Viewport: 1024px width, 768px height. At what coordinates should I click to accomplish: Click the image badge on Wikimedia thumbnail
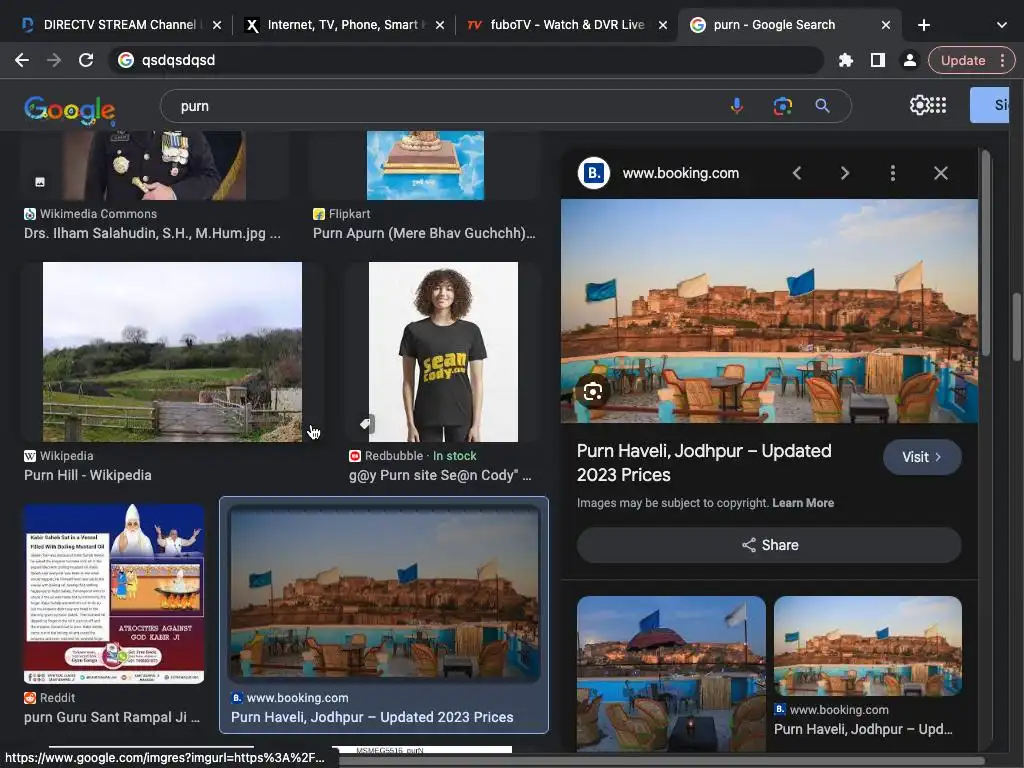(40, 182)
